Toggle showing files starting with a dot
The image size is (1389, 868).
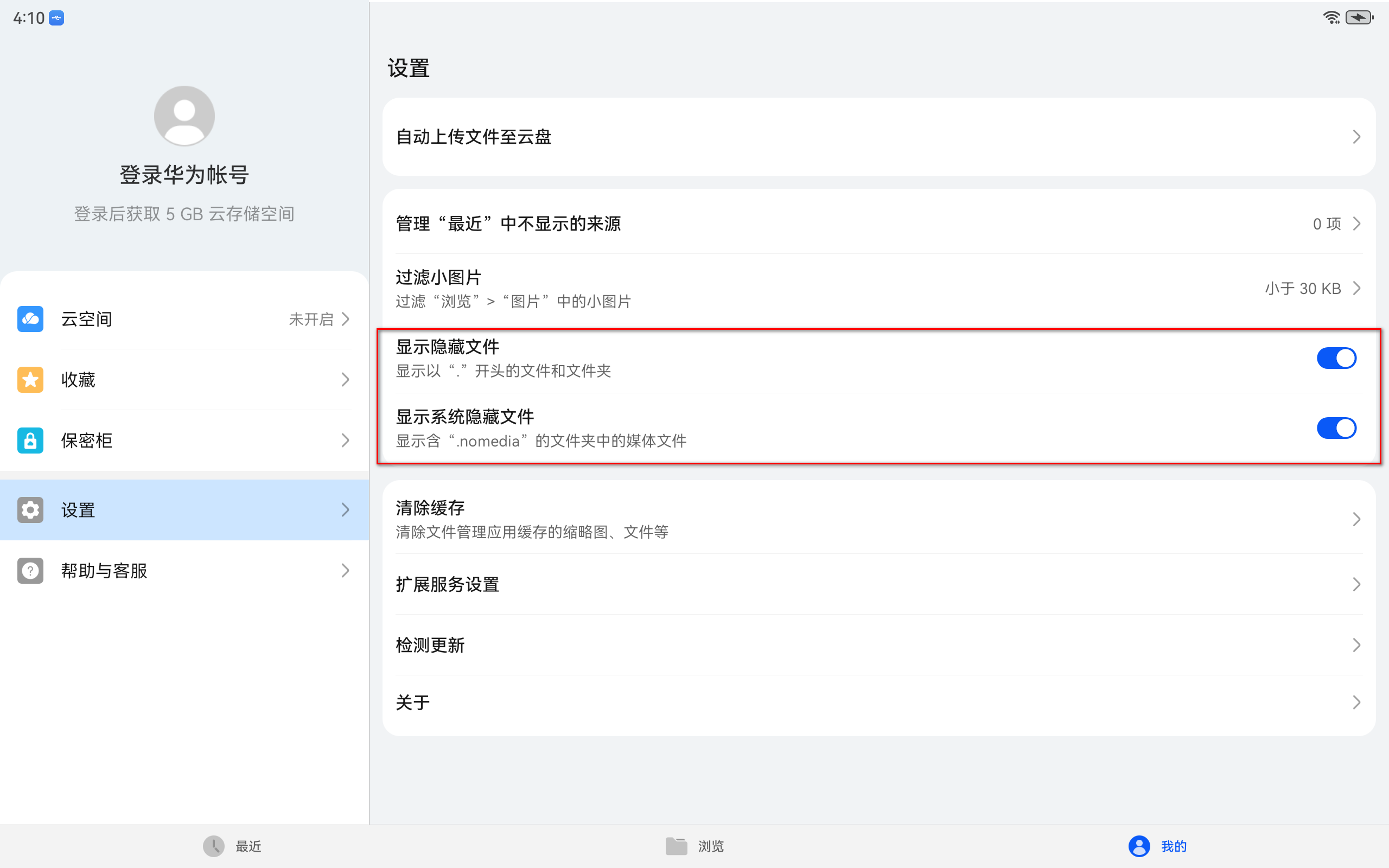[x=1337, y=358]
